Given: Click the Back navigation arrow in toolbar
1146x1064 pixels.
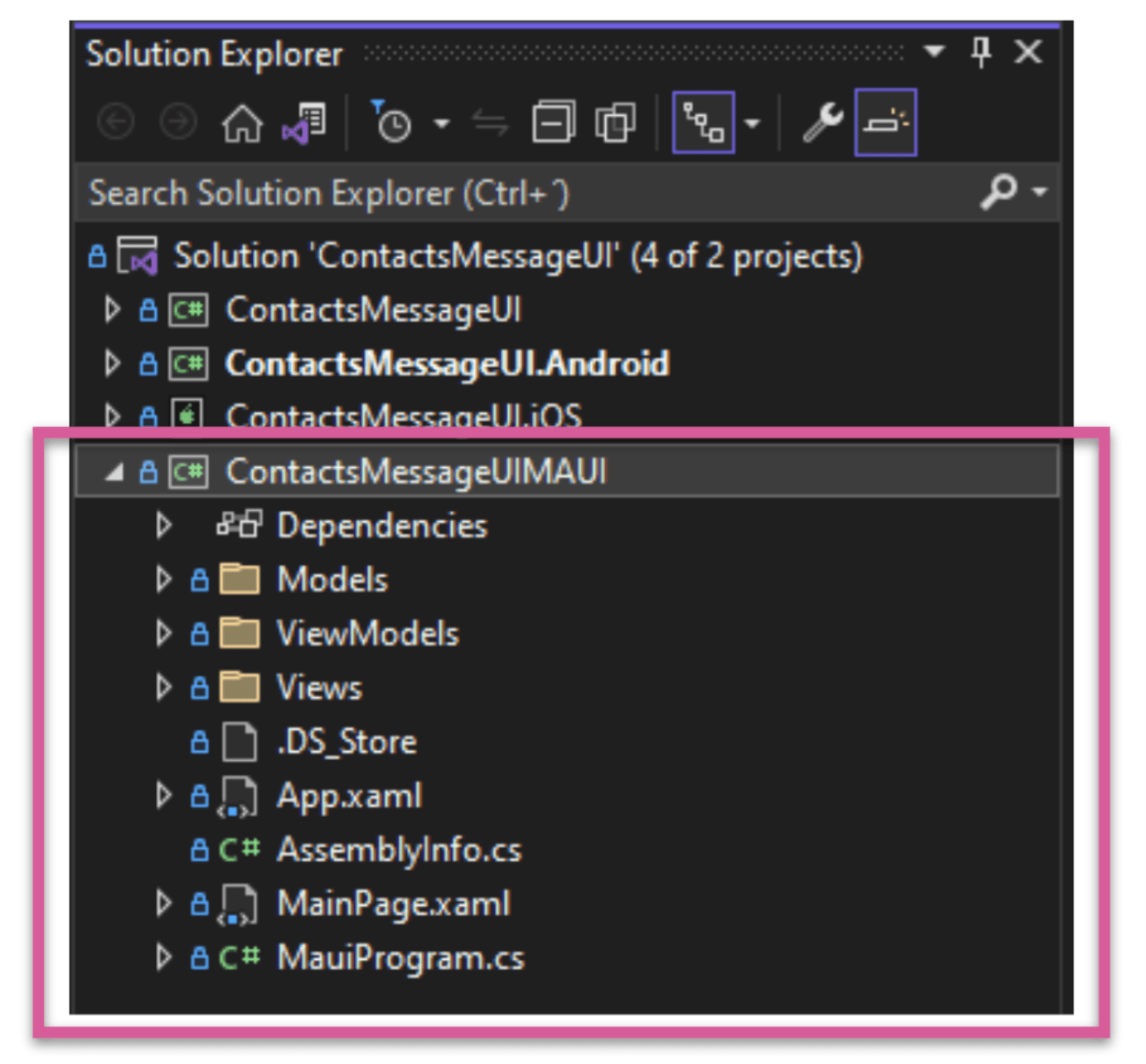Looking at the screenshot, I should tap(115, 122).
